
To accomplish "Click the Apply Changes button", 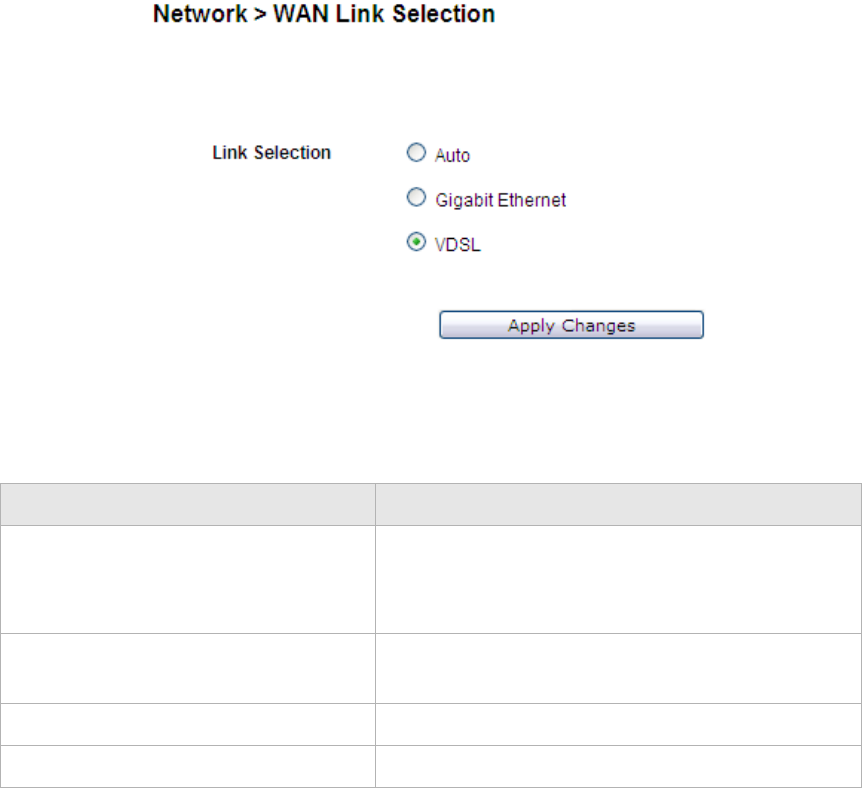I will tap(571, 325).
